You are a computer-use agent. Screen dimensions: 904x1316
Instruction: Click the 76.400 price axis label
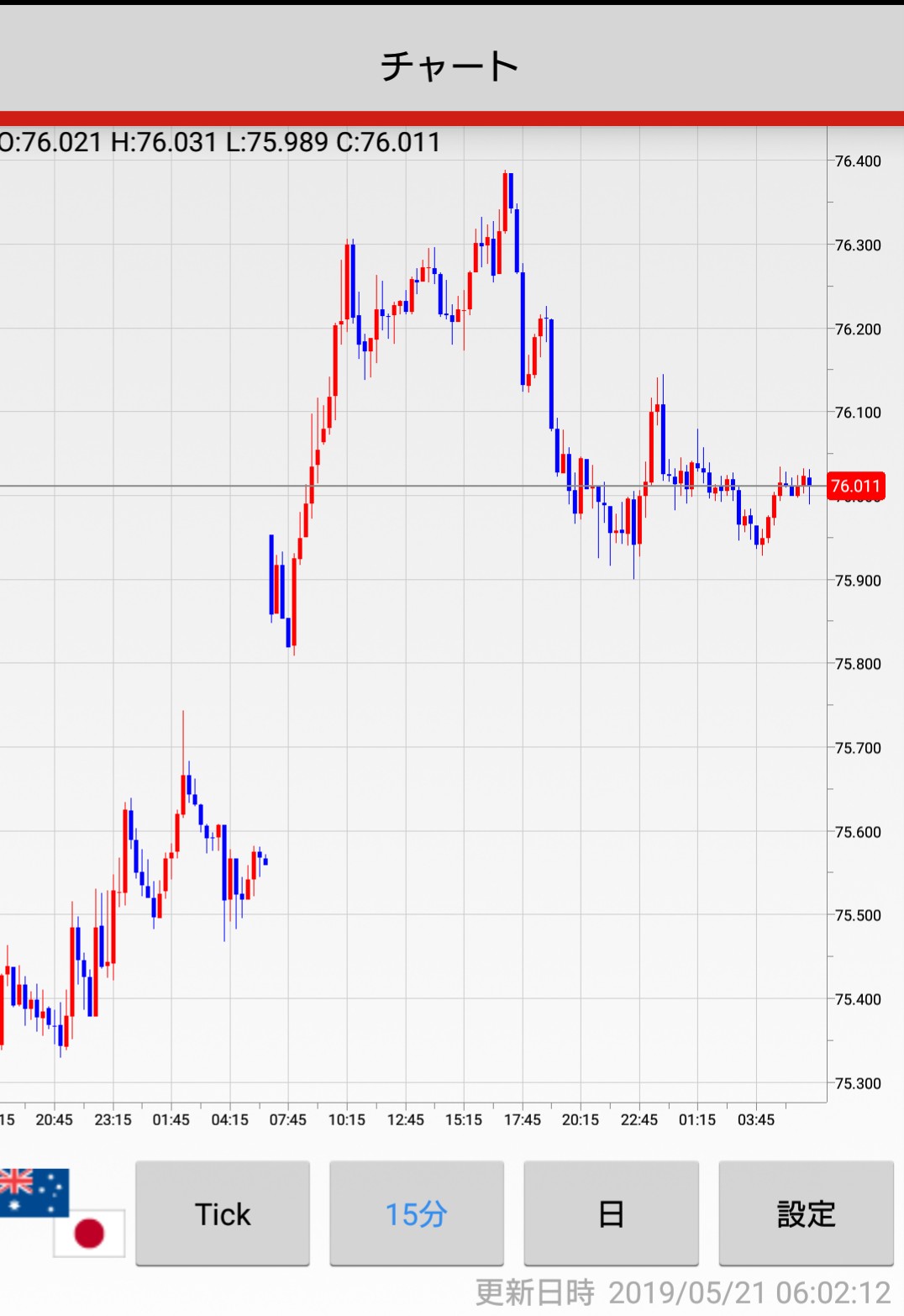pyautogui.click(x=858, y=161)
